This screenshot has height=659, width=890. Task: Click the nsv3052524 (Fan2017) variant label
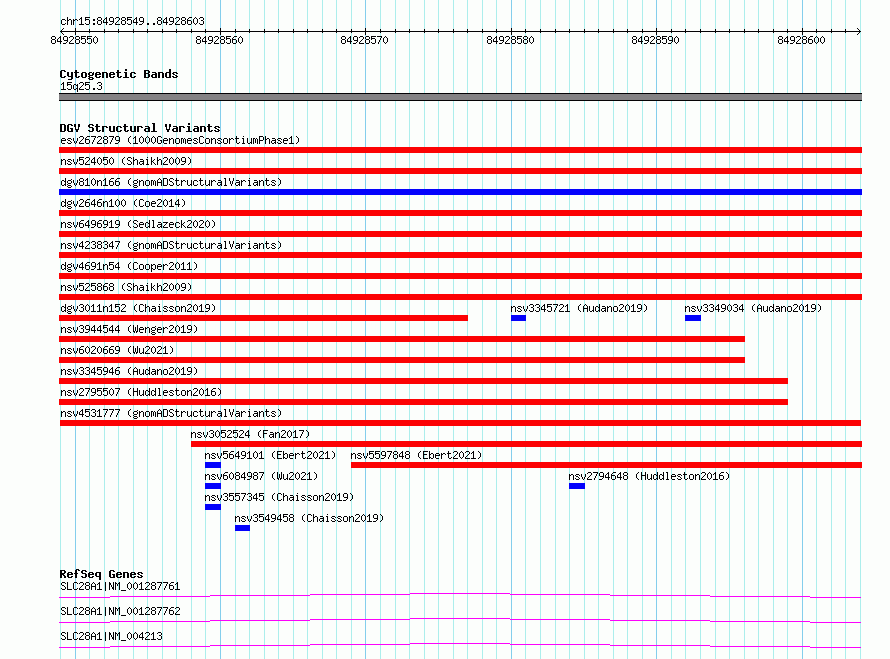pos(250,434)
